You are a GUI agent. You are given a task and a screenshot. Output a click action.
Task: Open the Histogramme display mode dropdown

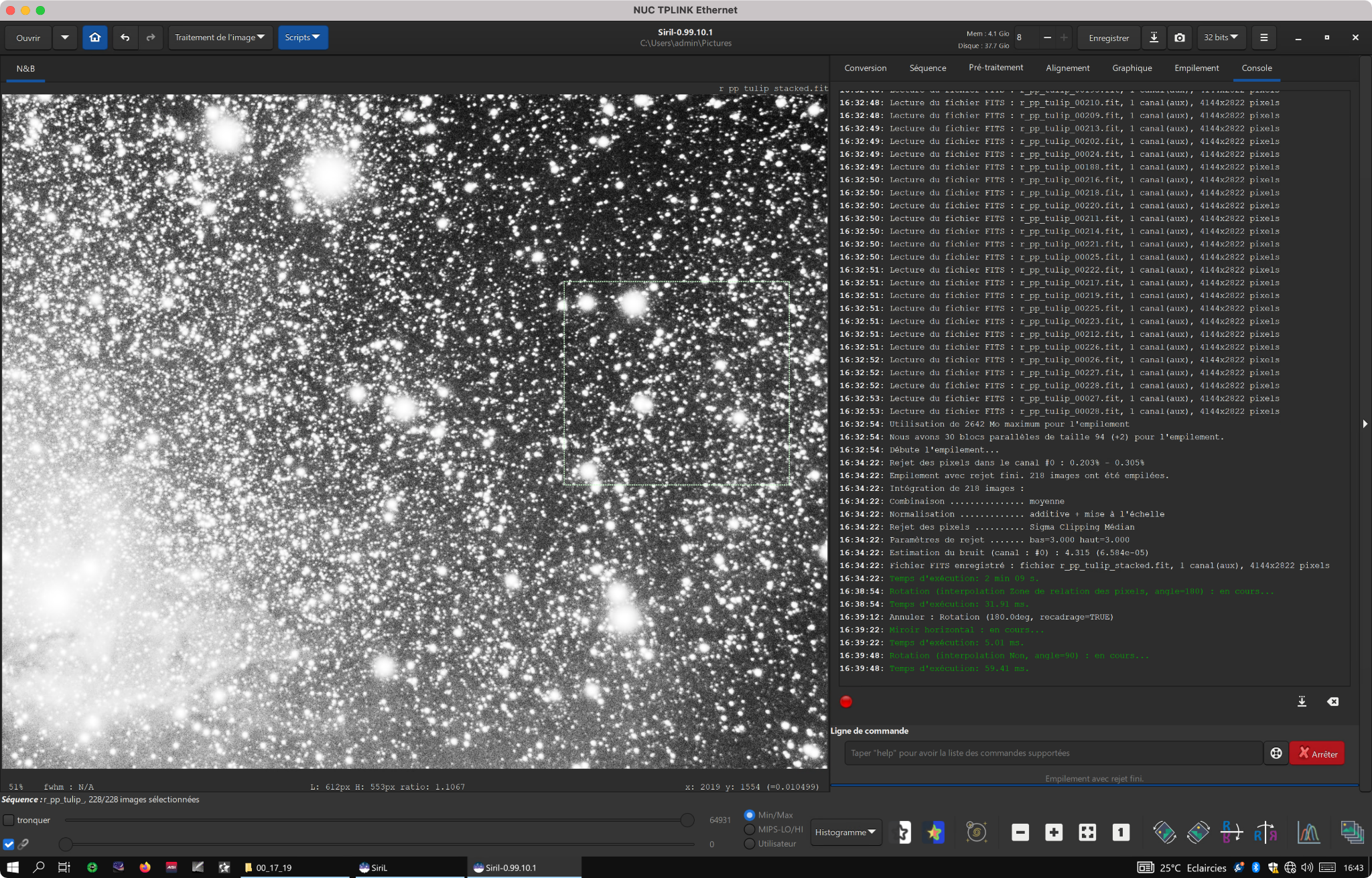845,832
